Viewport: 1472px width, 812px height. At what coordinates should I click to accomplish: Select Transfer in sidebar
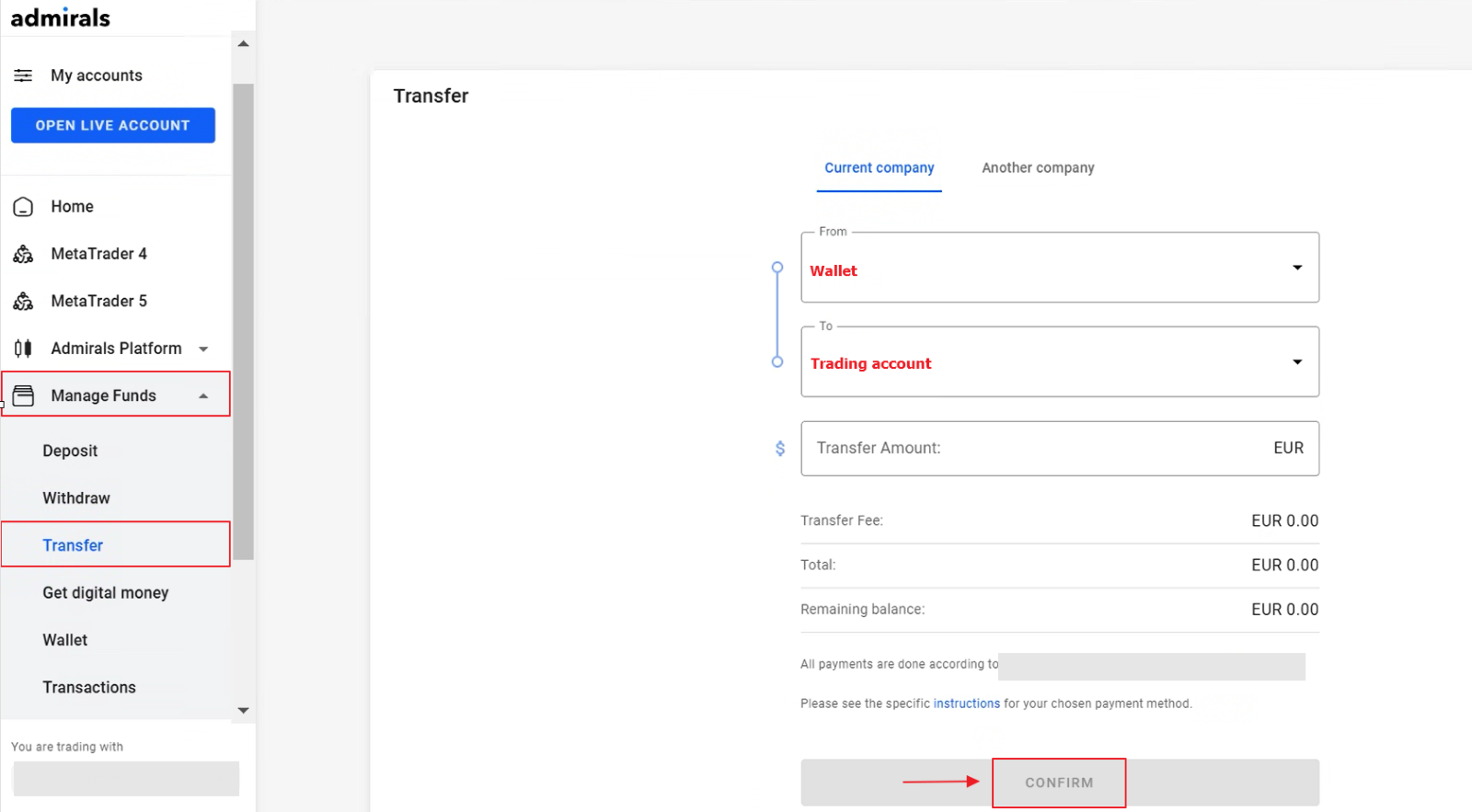coord(73,545)
